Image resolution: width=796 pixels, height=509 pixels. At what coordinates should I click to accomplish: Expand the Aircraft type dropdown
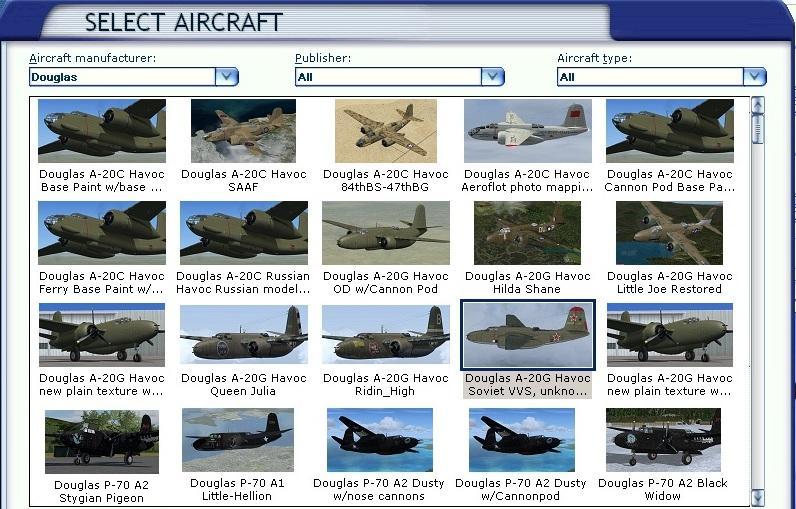point(754,77)
